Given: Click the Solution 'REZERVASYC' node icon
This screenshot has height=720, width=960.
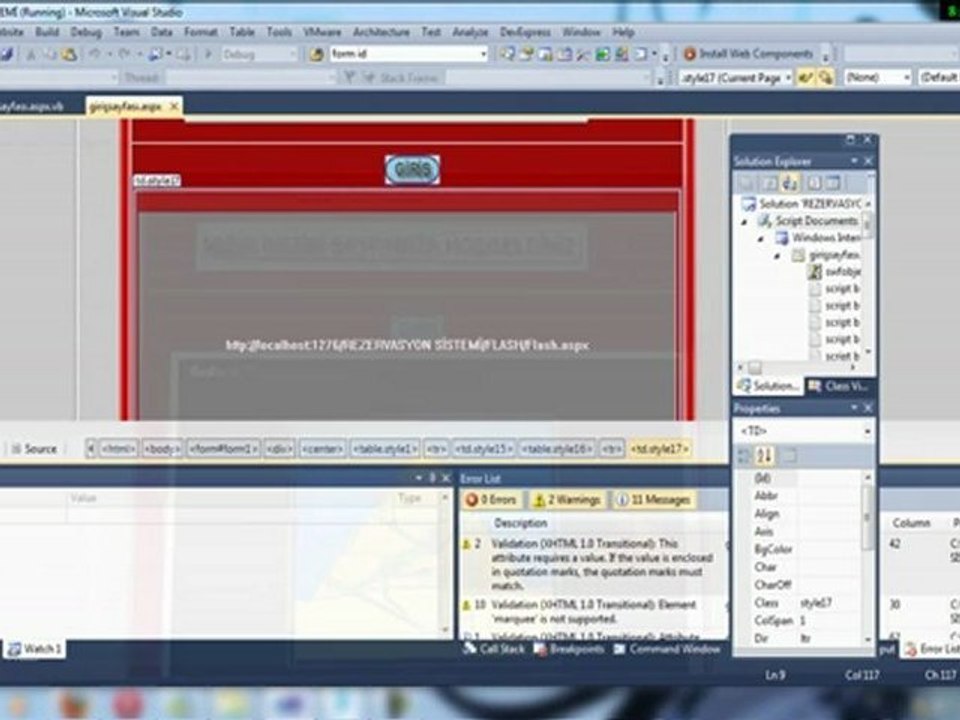Looking at the screenshot, I should [x=748, y=204].
